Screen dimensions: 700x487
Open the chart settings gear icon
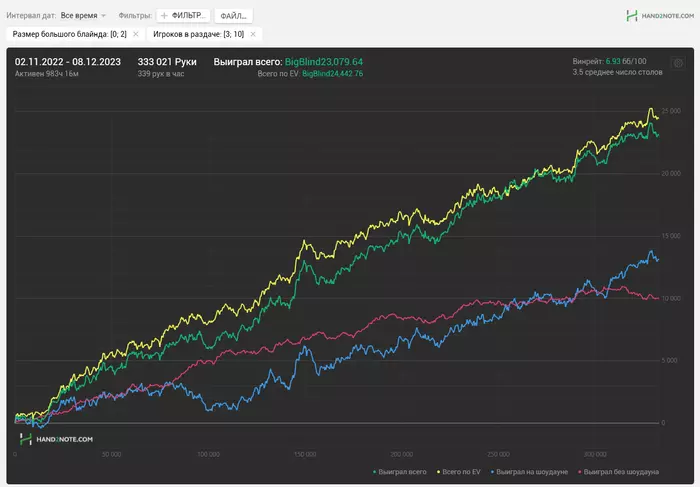pos(678,63)
